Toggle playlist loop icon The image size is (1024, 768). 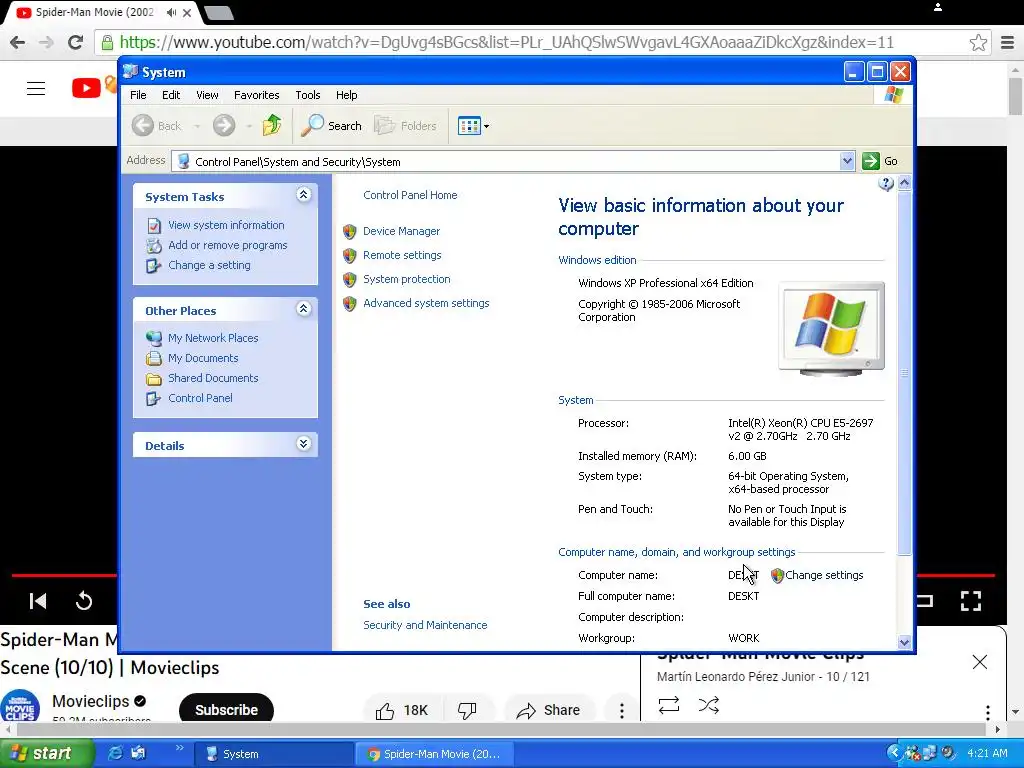(669, 705)
